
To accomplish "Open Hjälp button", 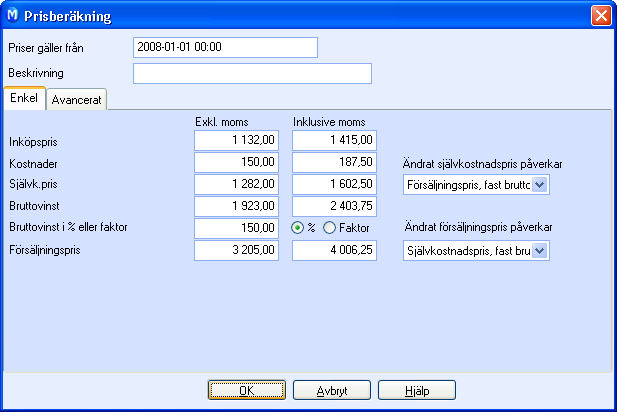I will click(x=417, y=390).
